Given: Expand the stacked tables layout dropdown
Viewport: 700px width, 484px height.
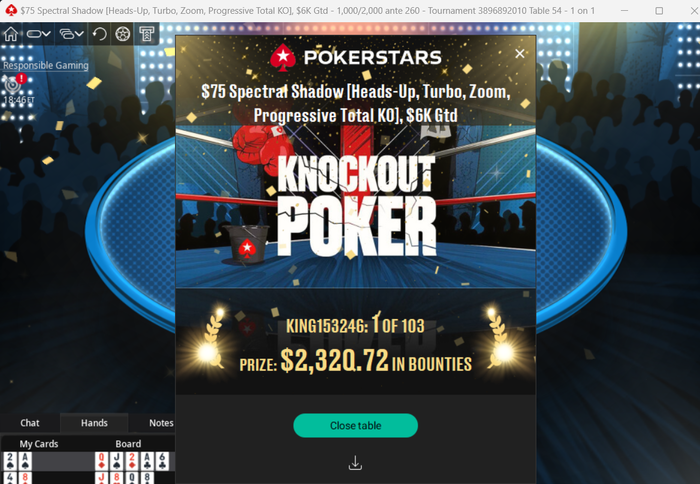Looking at the screenshot, I should pos(71,34).
